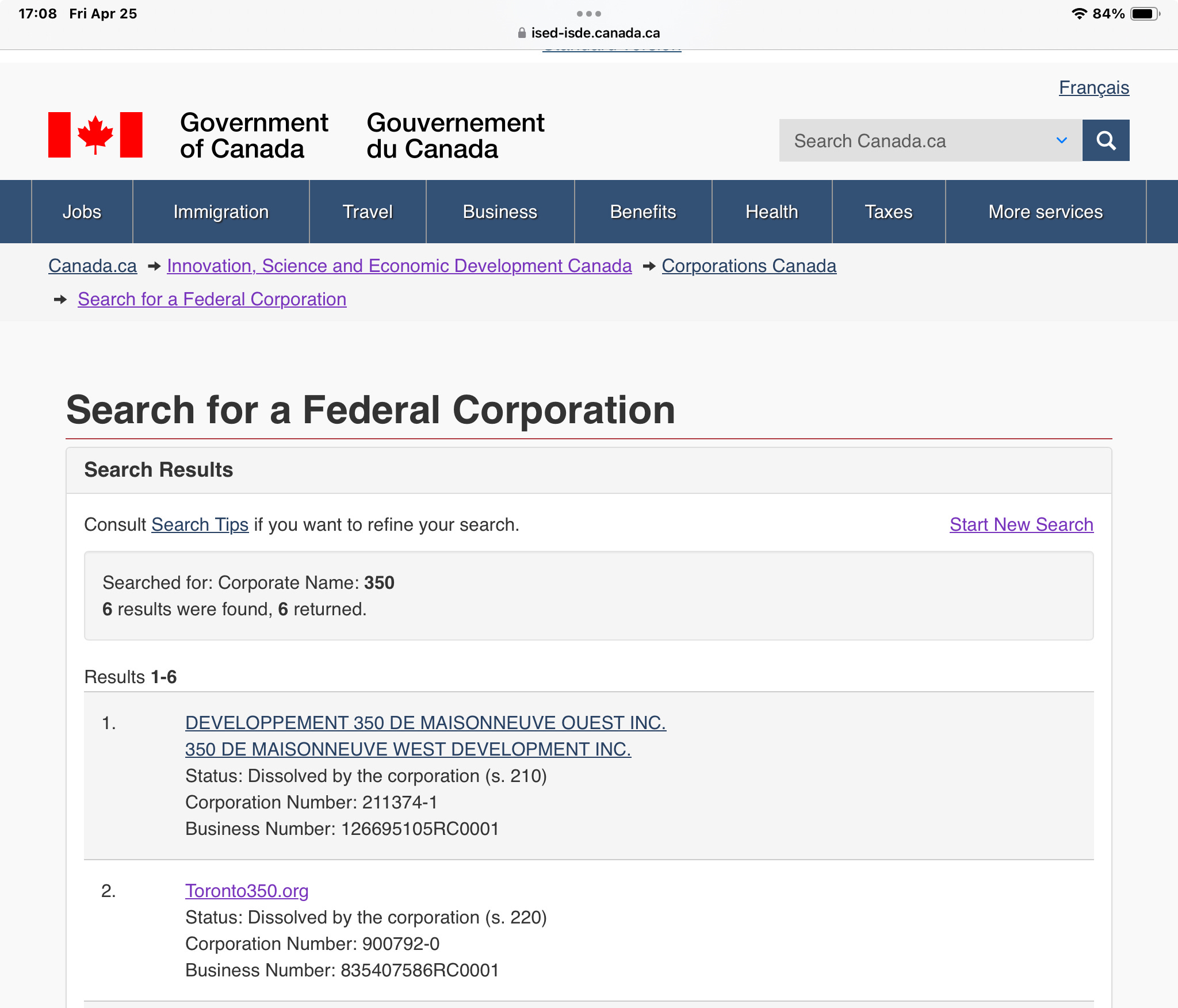Open Search for a Federal Corporation breadcrumb
The height and width of the screenshot is (1008, 1178).
point(212,299)
